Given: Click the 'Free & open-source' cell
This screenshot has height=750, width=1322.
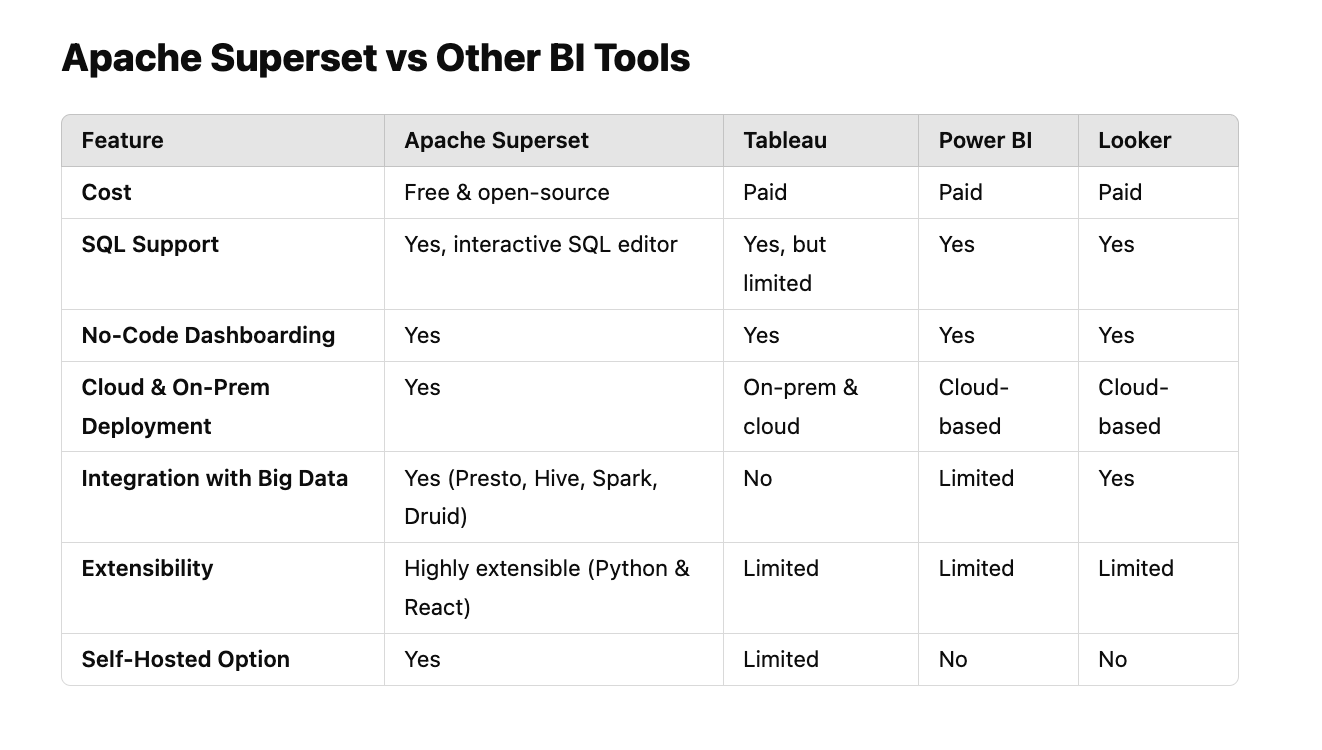Looking at the screenshot, I should pyautogui.click(x=506, y=192).
